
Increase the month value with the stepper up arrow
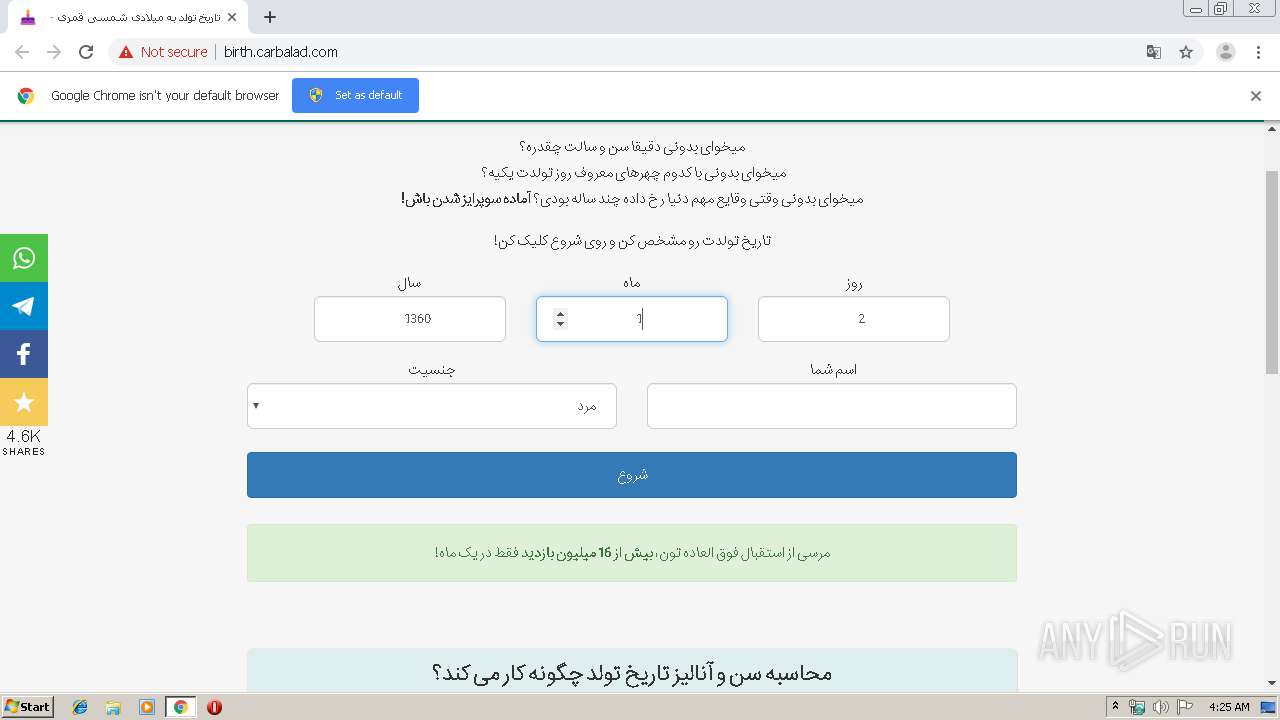(x=560, y=313)
